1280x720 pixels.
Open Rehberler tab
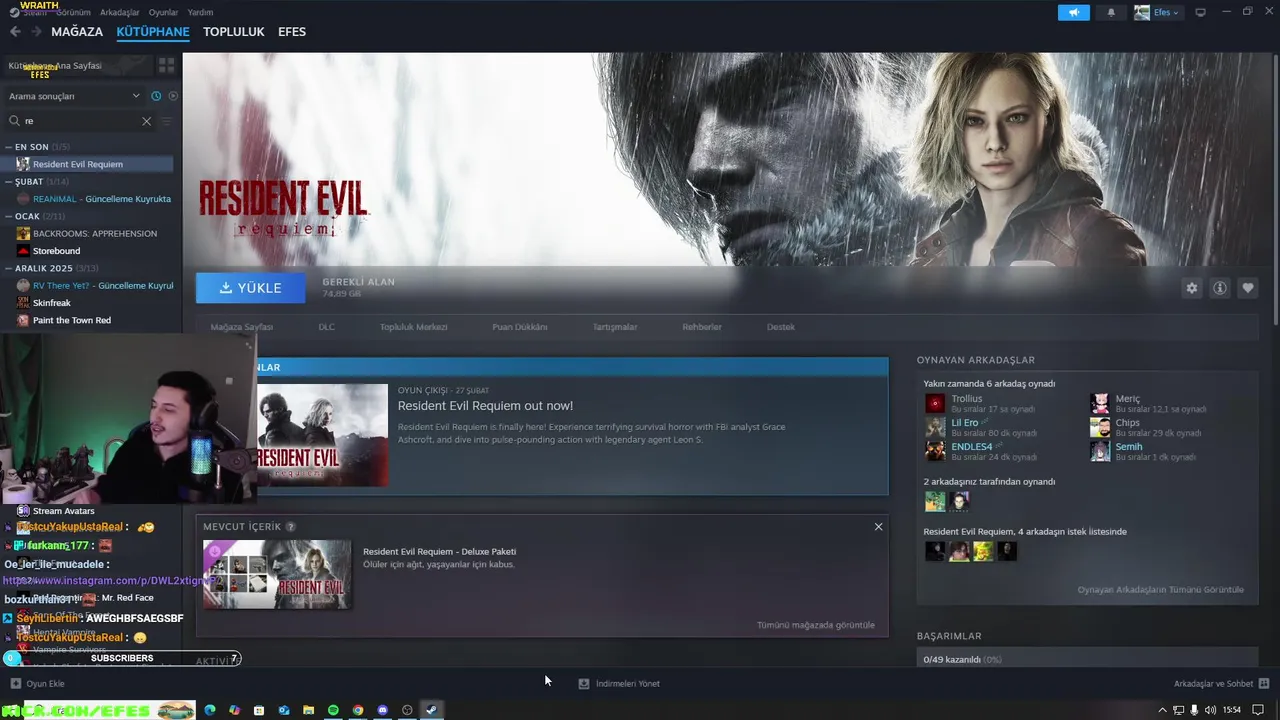pyautogui.click(x=702, y=327)
